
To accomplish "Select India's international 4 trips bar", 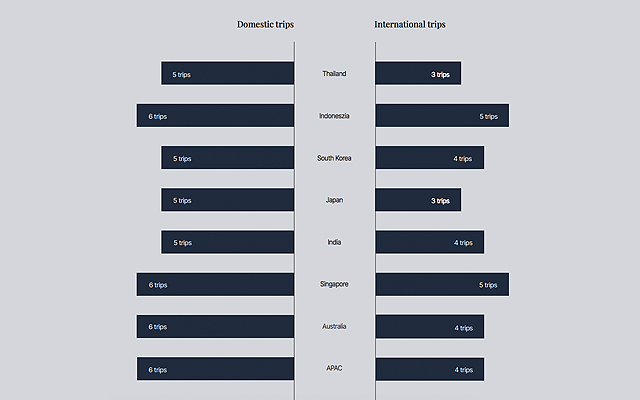I will click(430, 242).
